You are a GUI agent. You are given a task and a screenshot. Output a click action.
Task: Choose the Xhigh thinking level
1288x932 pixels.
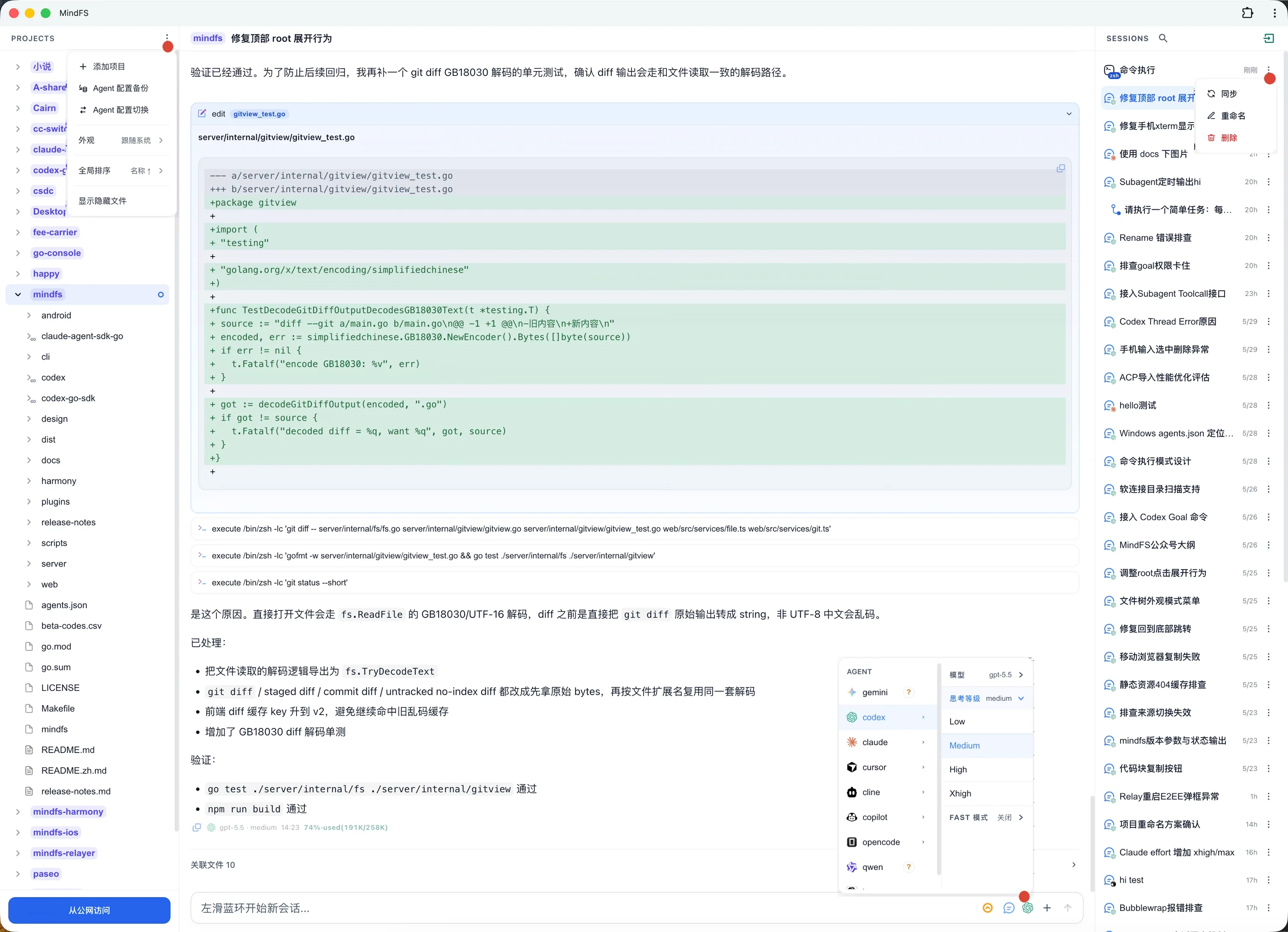(x=987, y=793)
